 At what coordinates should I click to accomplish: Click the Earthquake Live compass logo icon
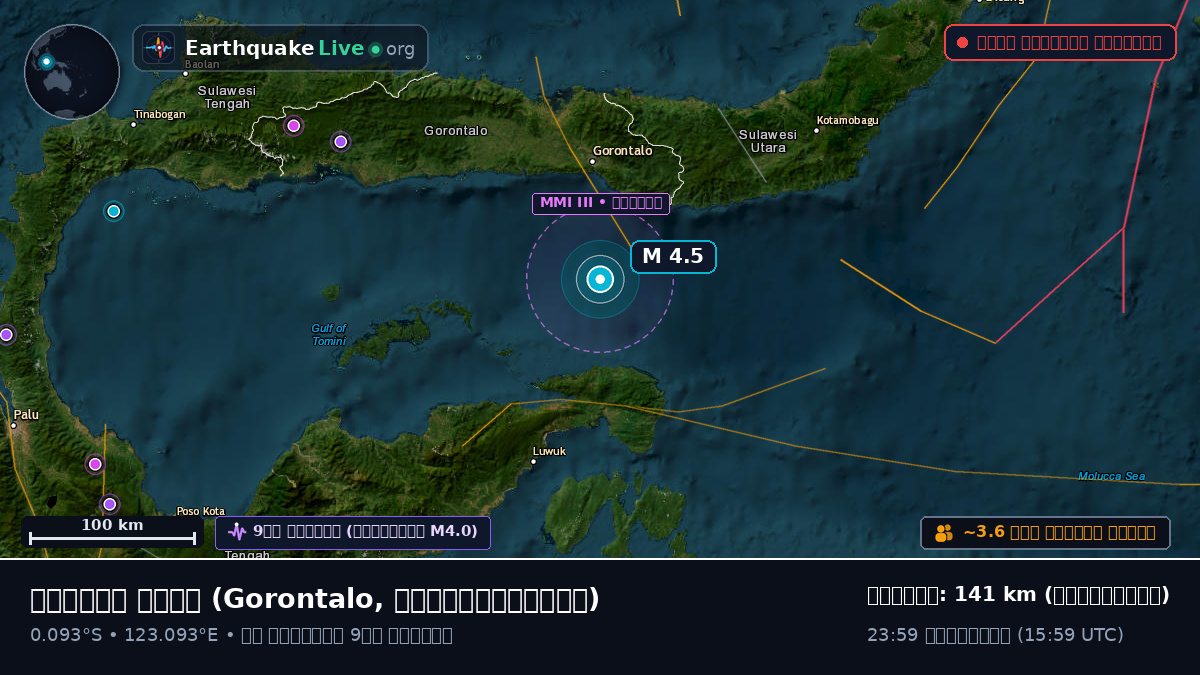(x=159, y=48)
